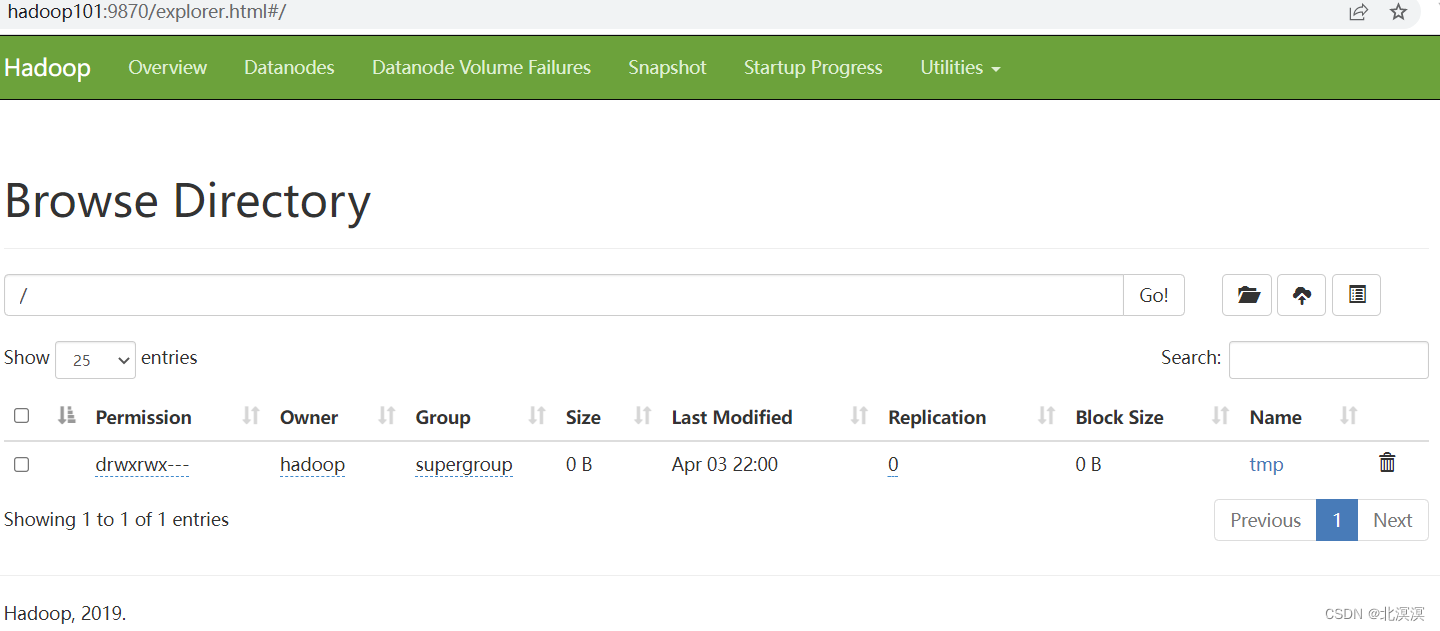This screenshot has width=1440, height=631.
Task: Delete the tmp directory with the trash icon
Action: point(1387,463)
